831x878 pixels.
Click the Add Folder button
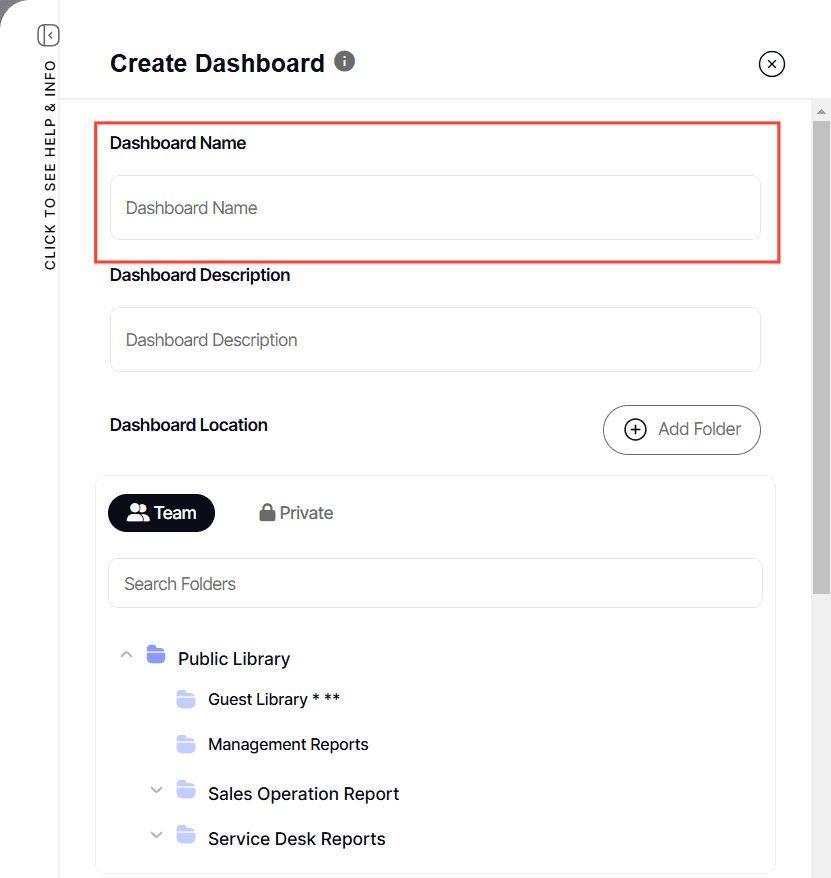(x=681, y=430)
